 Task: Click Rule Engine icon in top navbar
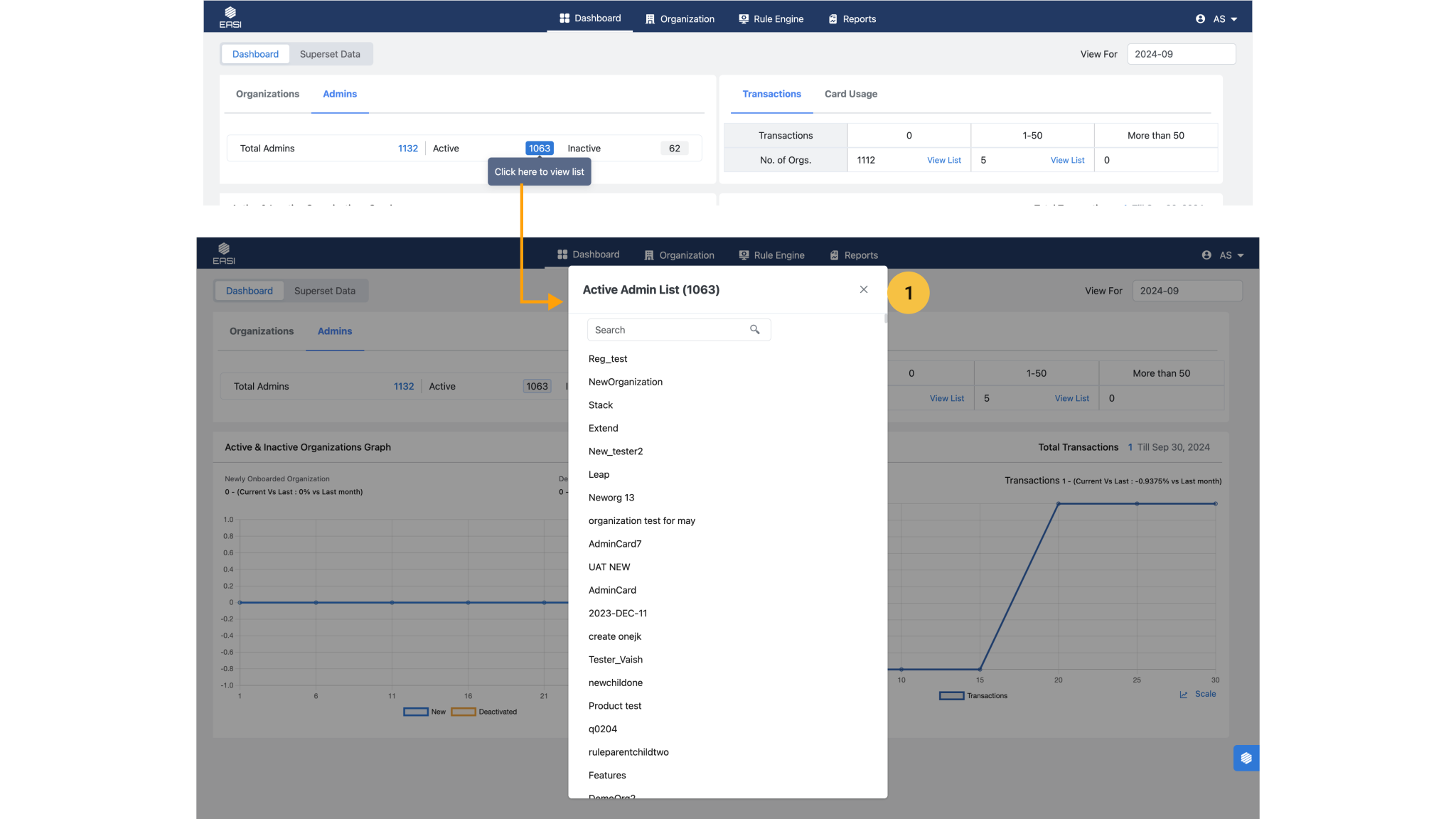coord(744,19)
